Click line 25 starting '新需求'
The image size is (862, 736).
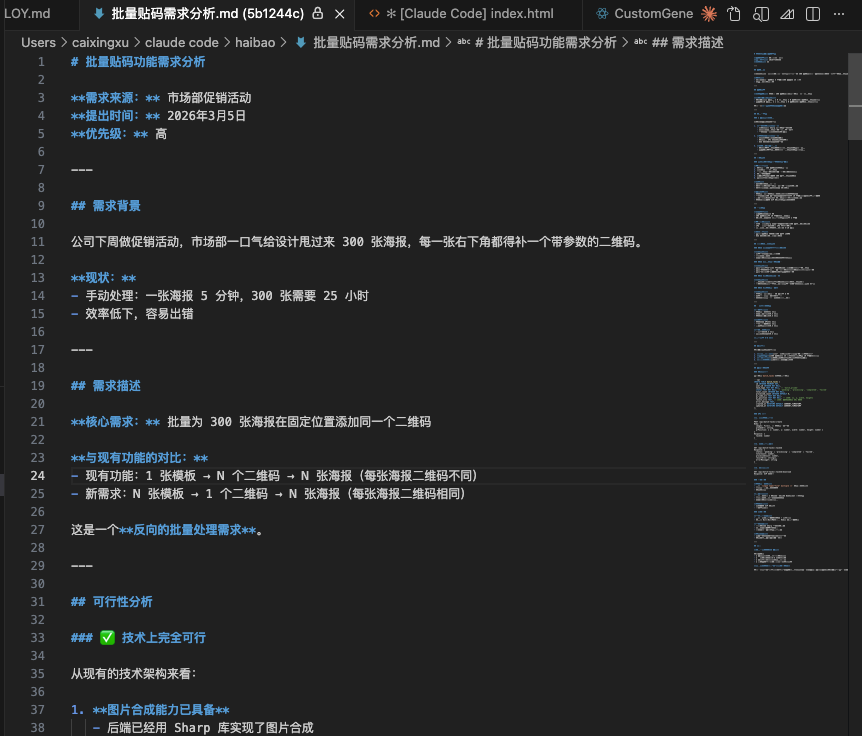click(x=275, y=494)
